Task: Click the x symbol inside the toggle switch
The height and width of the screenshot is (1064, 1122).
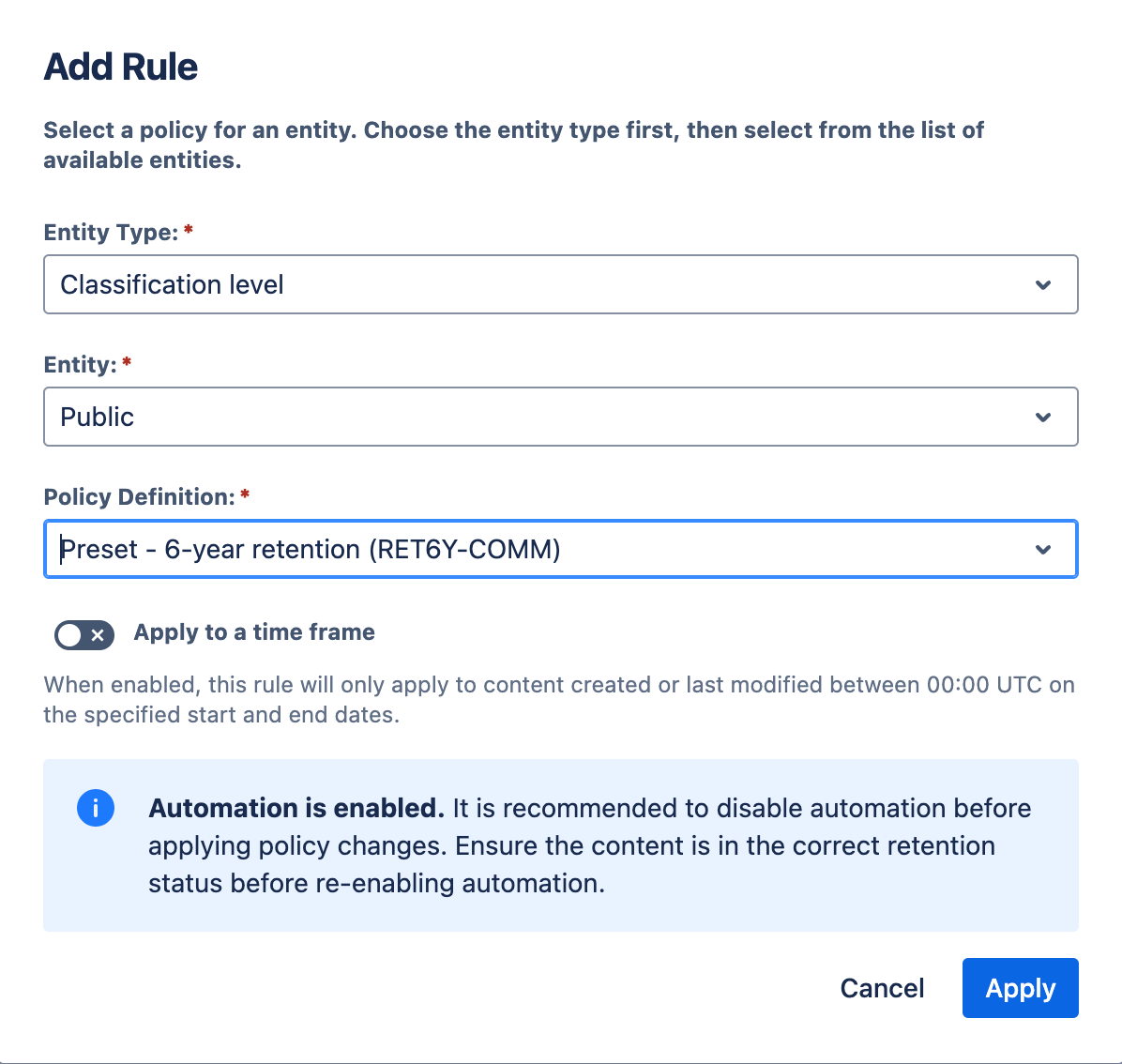Action: point(98,635)
